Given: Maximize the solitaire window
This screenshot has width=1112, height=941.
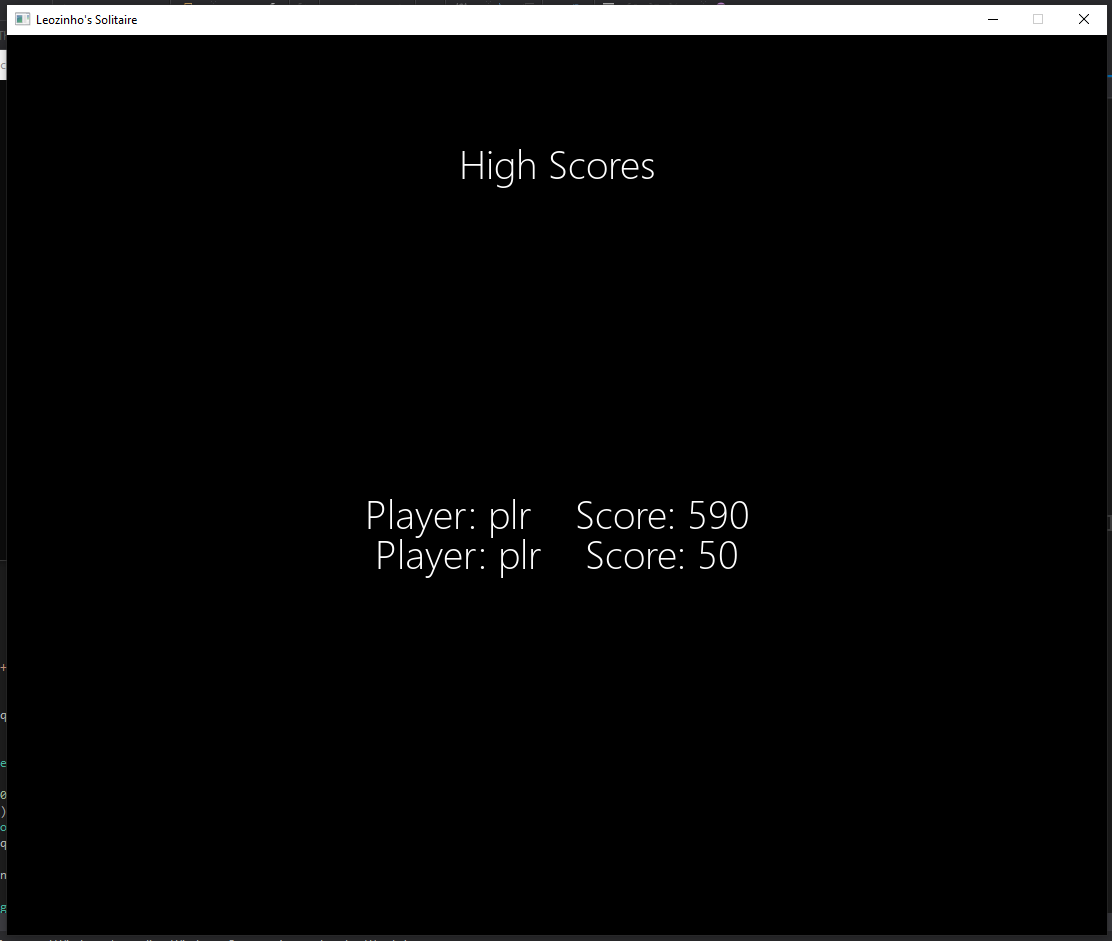Looking at the screenshot, I should click(x=1038, y=19).
